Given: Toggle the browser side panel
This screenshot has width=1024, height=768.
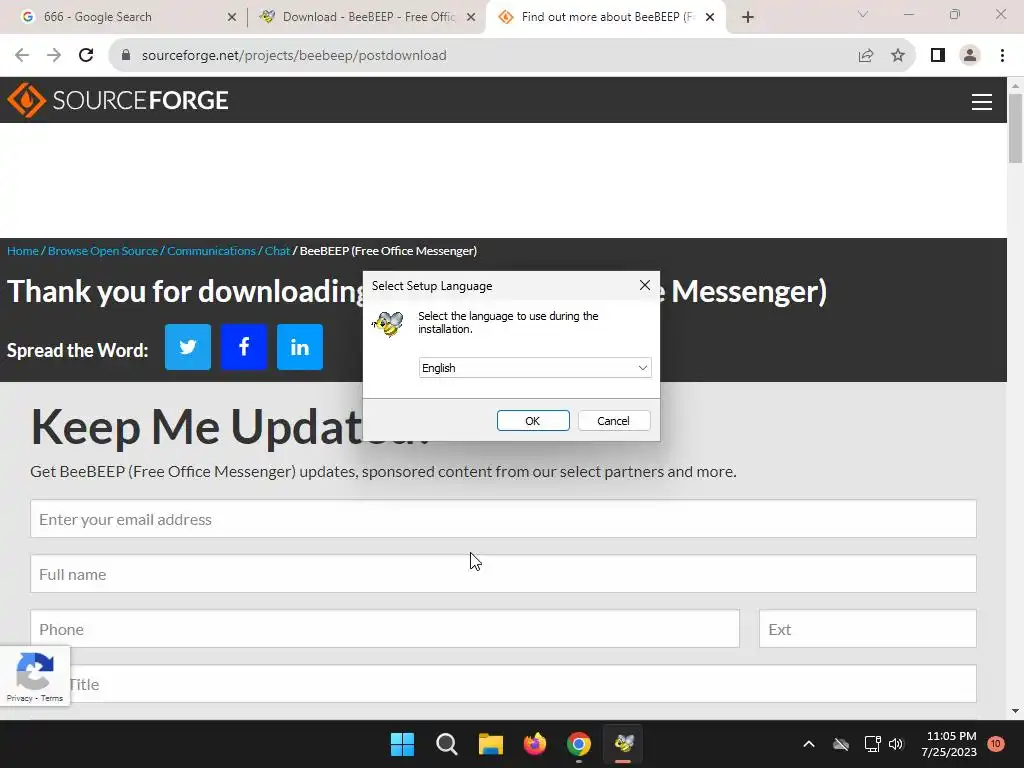Looking at the screenshot, I should [x=938, y=56].
